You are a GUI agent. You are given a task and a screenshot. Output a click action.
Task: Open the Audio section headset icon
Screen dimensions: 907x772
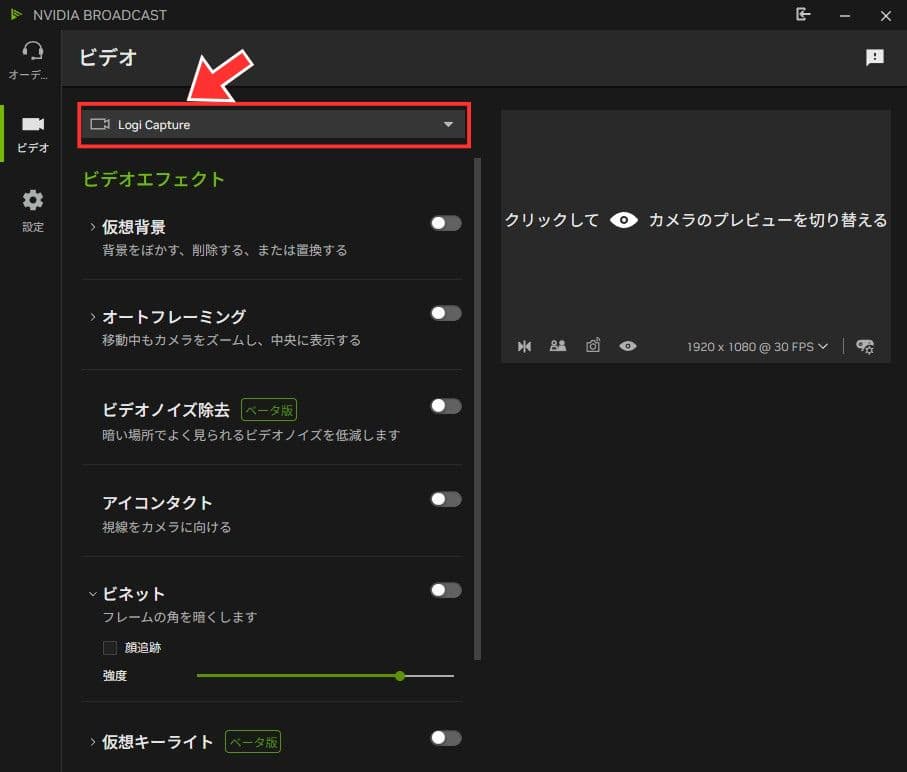click(x=32, y=52)
